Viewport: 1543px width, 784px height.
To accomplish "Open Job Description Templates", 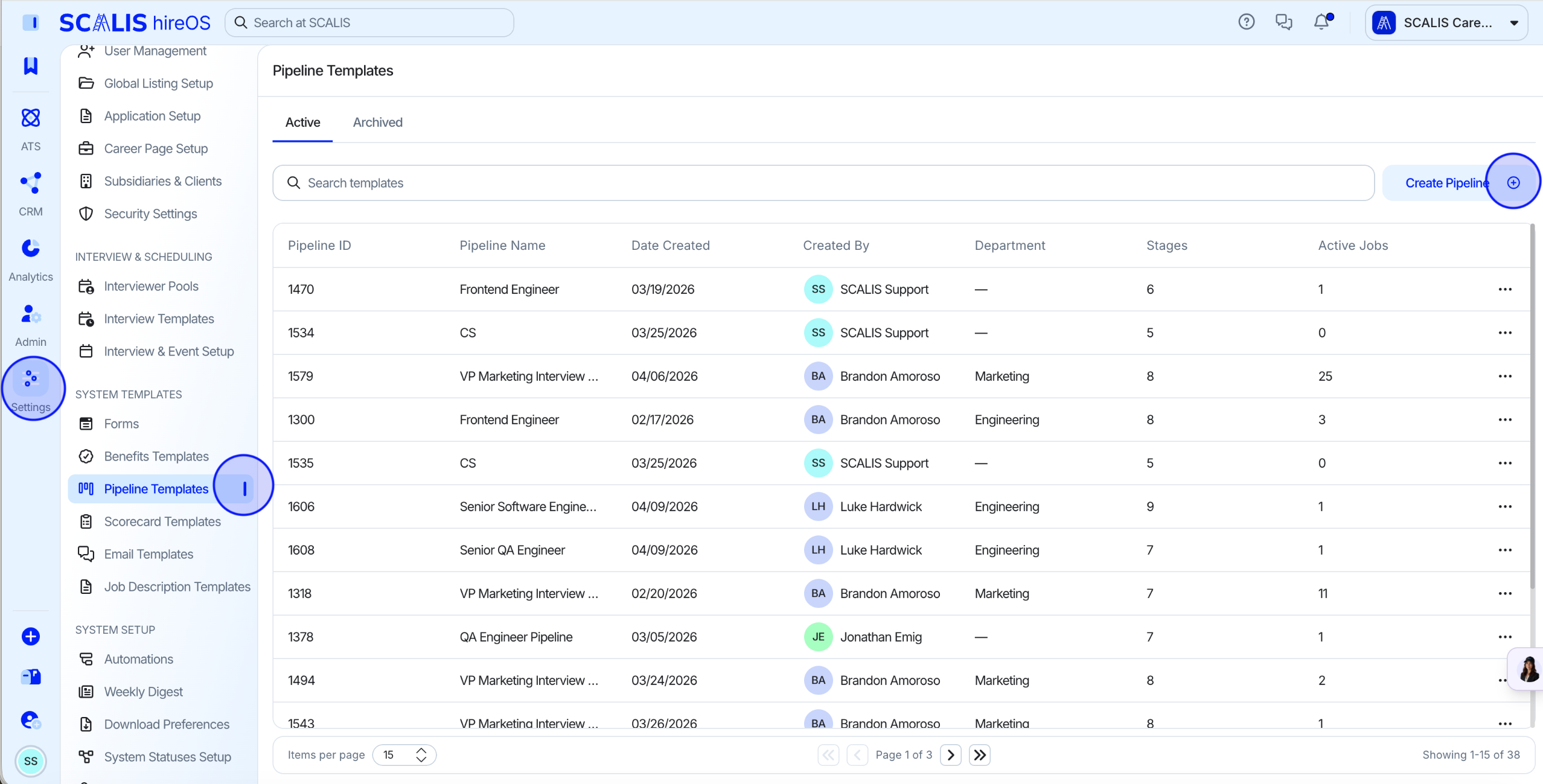I will pyautogui.click(x=177, y=587).
